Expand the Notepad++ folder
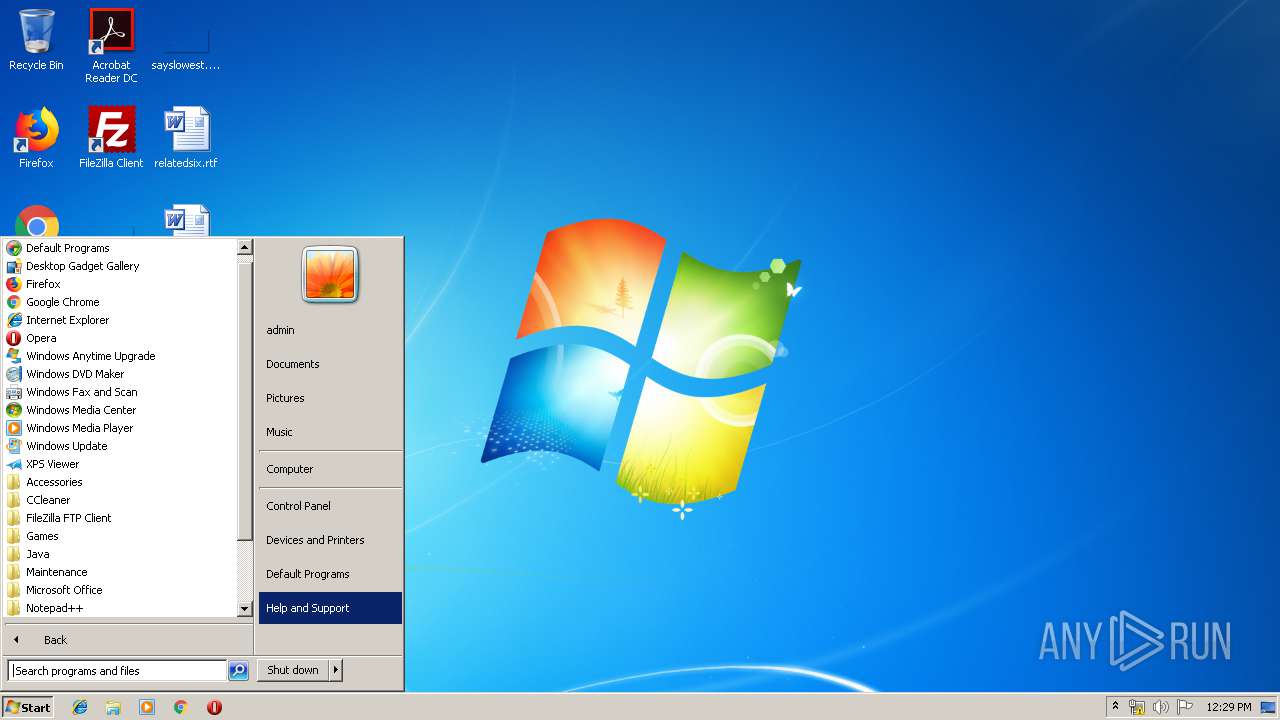The width and height of the screenshot is (1280, 720). [122, 608]
